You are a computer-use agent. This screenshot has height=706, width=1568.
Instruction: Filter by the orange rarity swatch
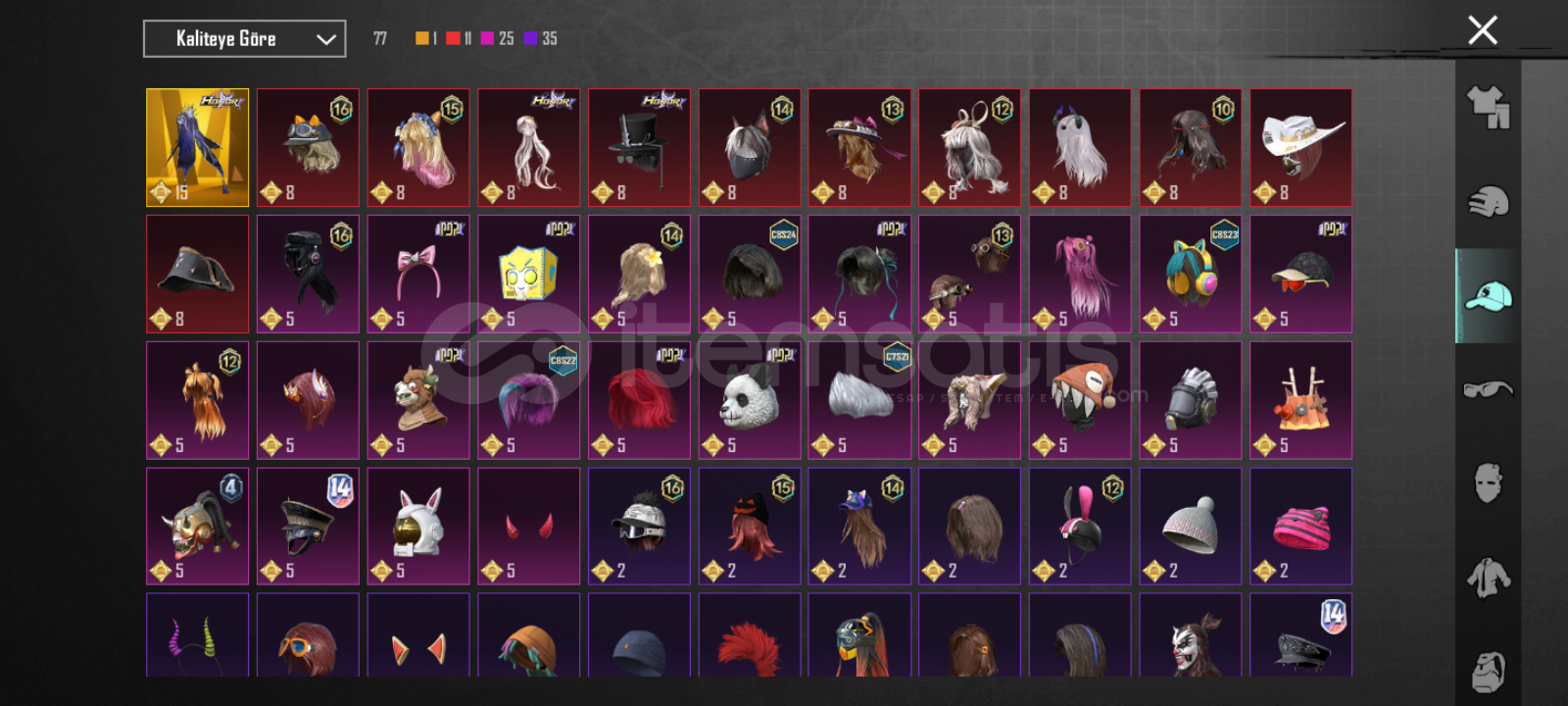pyautogui.click(x=421, y=38)
